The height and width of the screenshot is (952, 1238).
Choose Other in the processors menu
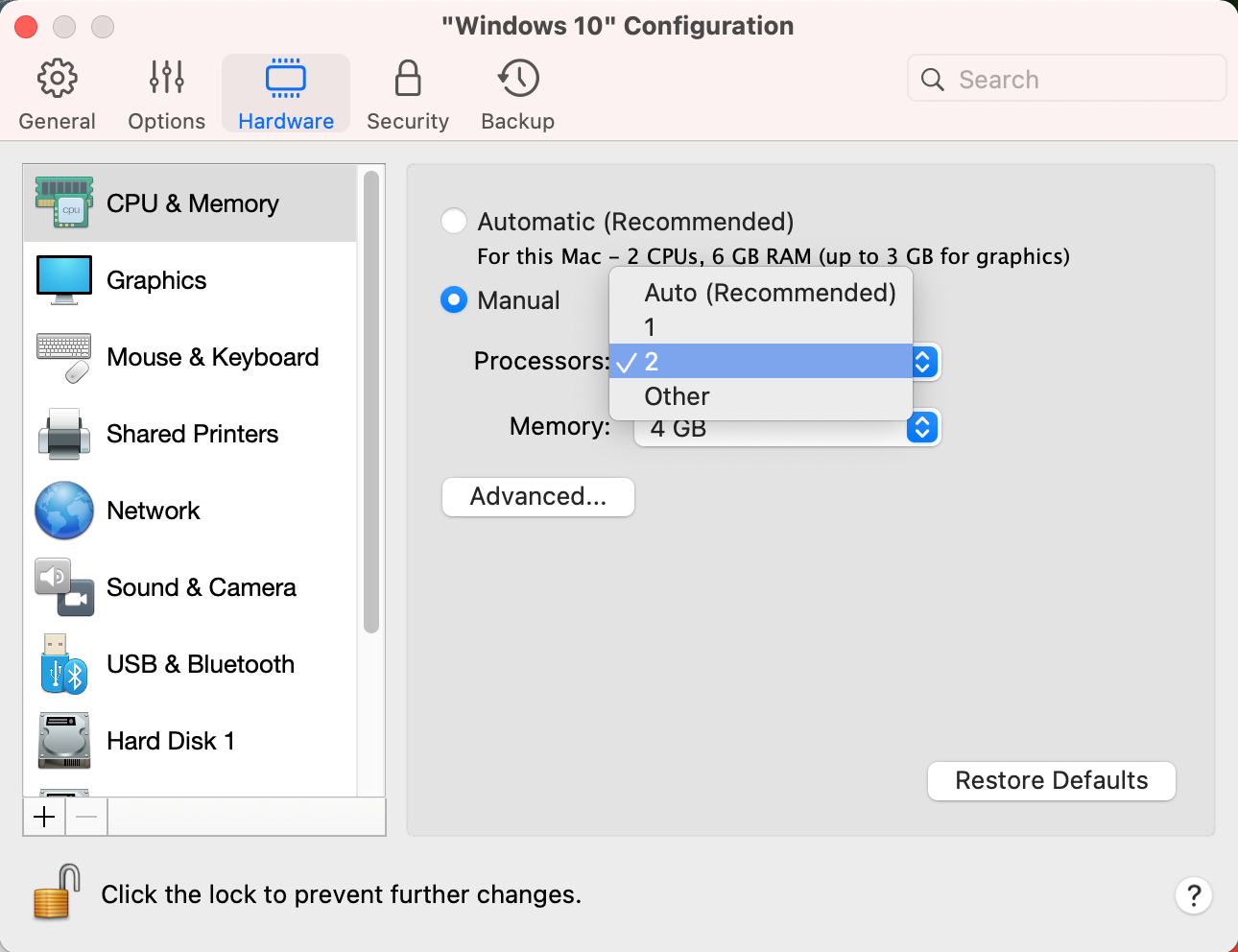tap(677, 396)
